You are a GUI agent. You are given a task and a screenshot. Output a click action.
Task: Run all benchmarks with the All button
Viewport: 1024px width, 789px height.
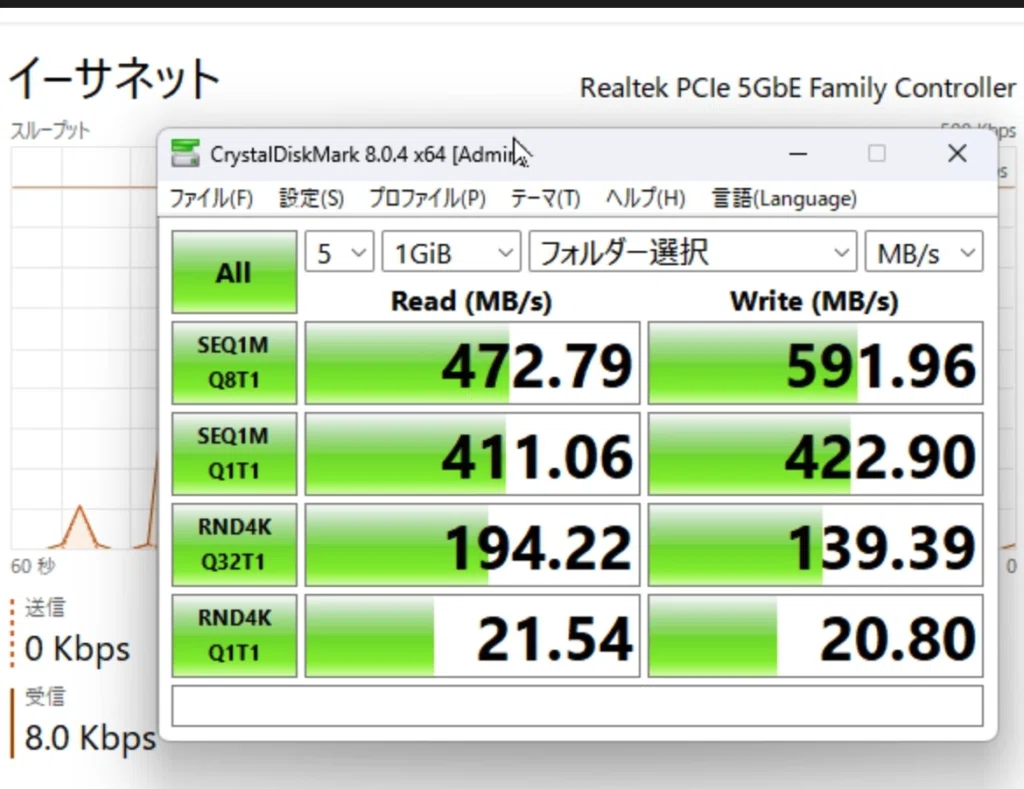(x=234, y=272)
